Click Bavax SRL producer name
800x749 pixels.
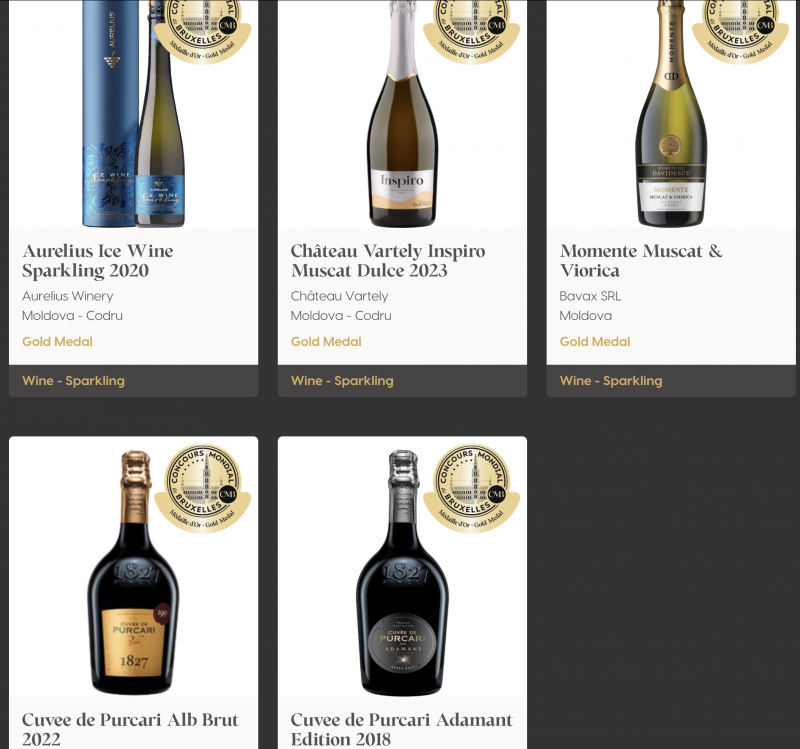click(590, 296)
